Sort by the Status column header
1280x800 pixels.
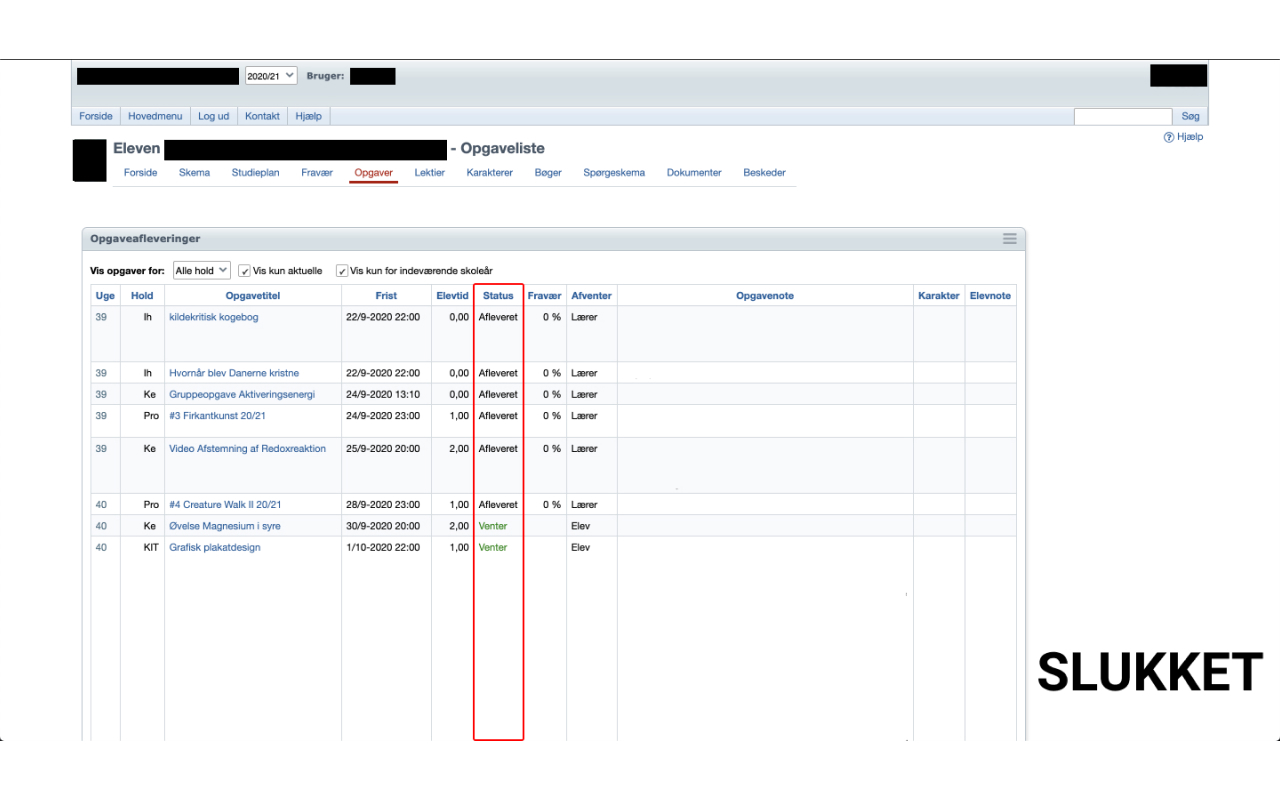click(498, 296)
